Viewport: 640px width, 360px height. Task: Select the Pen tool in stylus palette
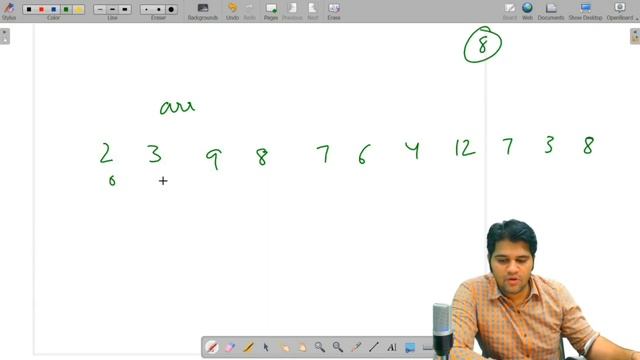tap(212, 347)
